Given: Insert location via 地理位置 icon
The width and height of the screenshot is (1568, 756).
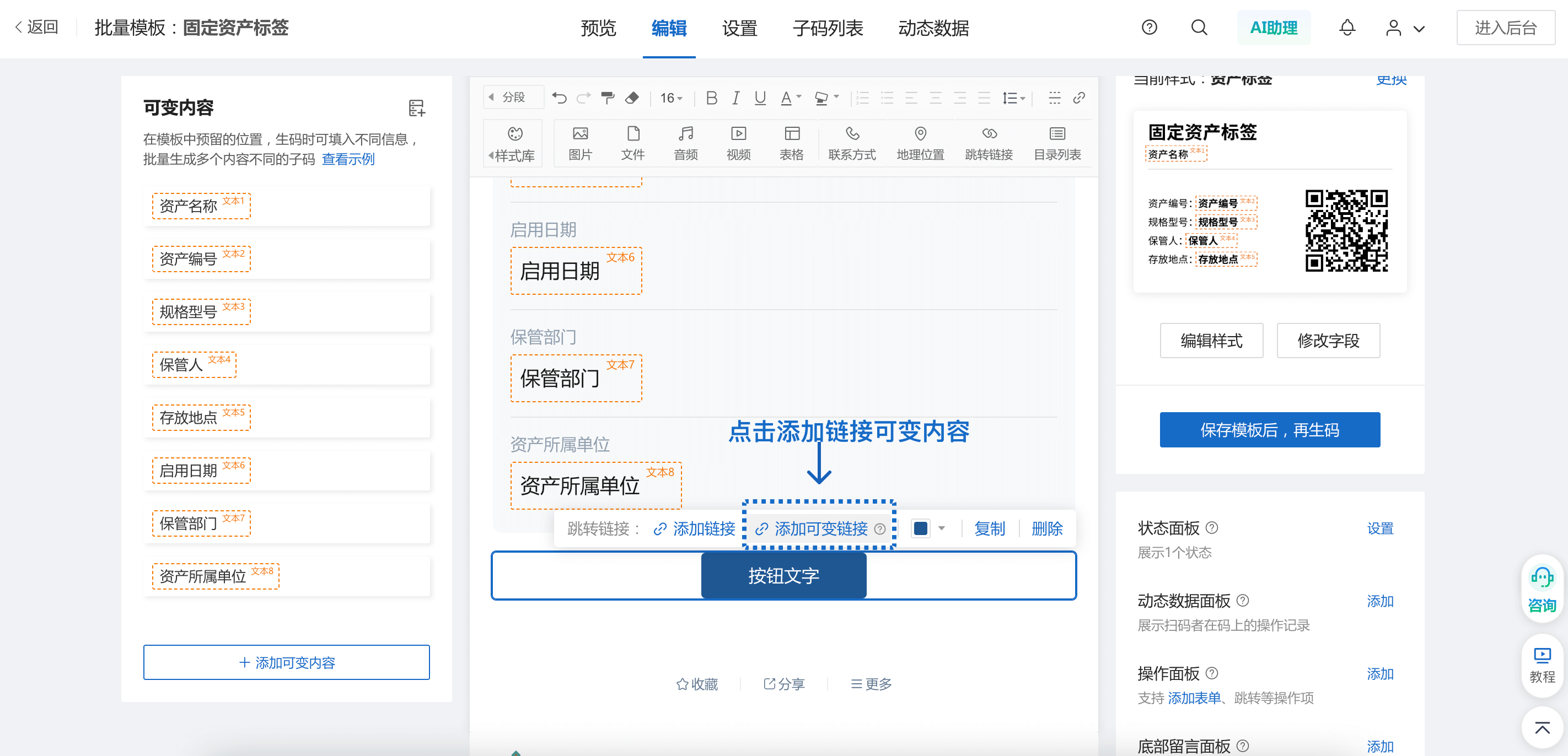Looking at the screenshot, I should [919, 142].
